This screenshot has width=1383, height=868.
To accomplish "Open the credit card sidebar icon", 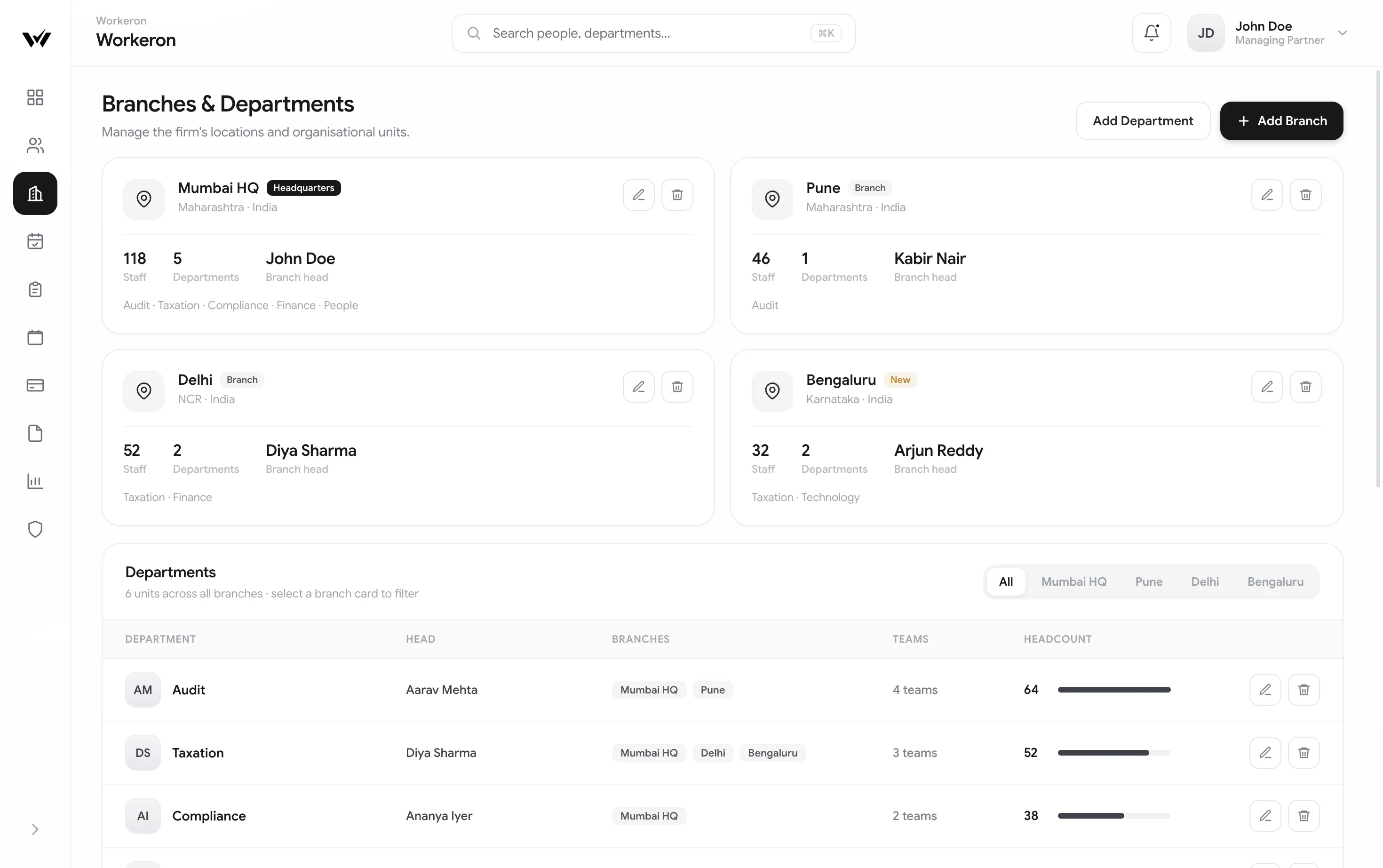I will tap(35, 385).
